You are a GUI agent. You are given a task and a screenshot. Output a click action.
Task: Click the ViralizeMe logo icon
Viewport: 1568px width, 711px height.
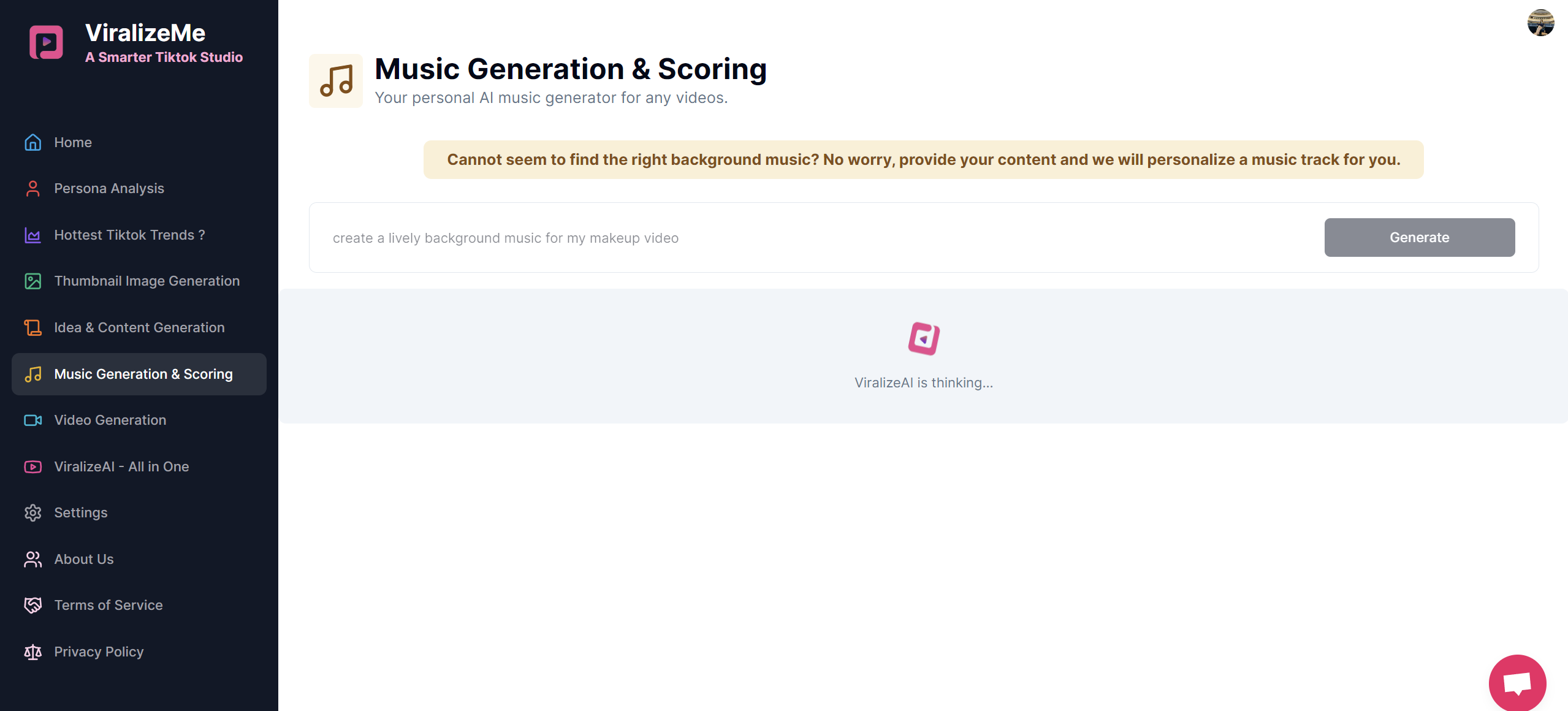46,42
